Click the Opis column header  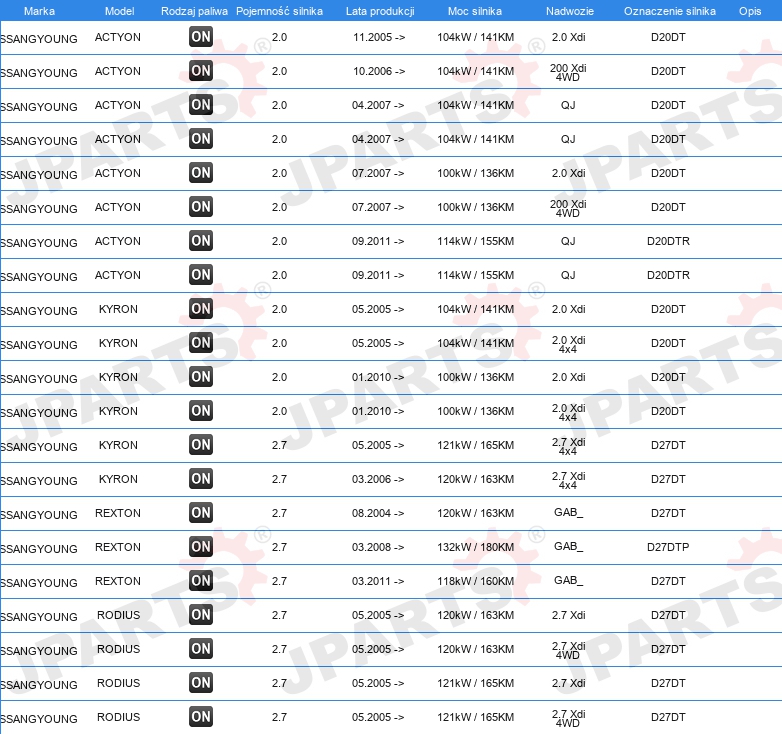750,11
